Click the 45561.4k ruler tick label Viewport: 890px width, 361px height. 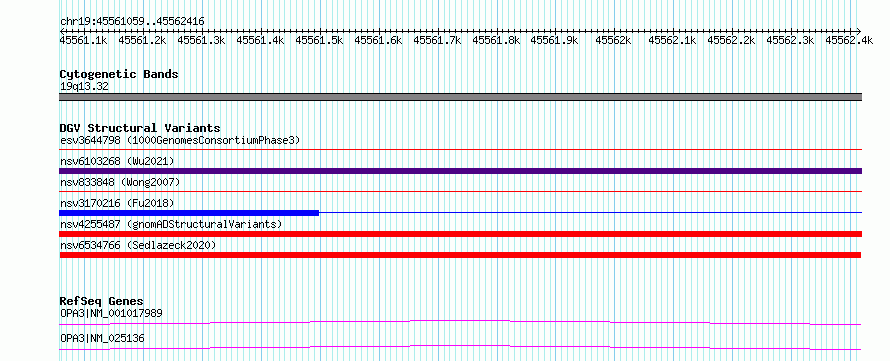[261, 40]
